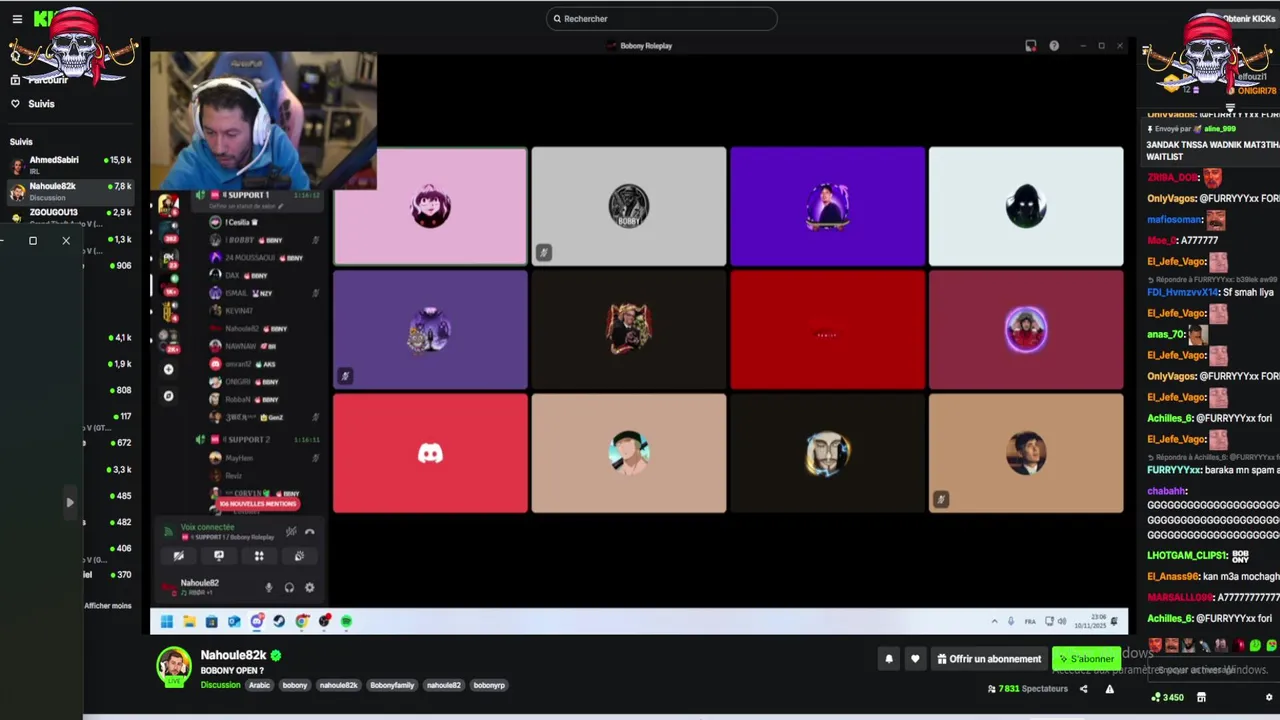Open Chrome icon in stream taskbar
1280x720 pixels.
[302, 622]
